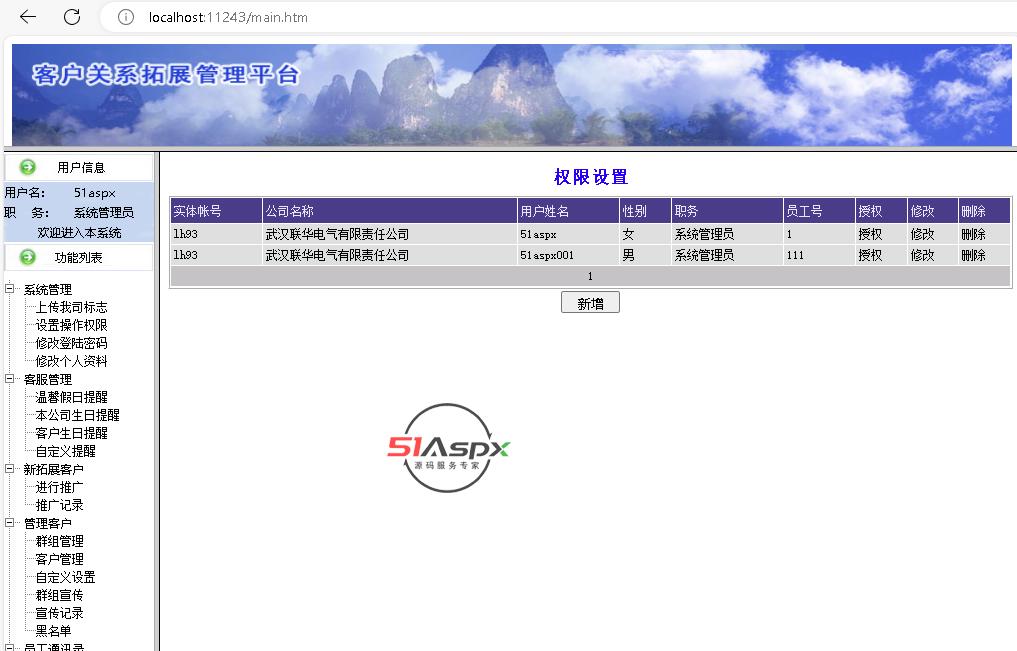The image size is (1017, 651).
Task: Click 删除 link in the 51aspx row
Action: click(974, 234)
